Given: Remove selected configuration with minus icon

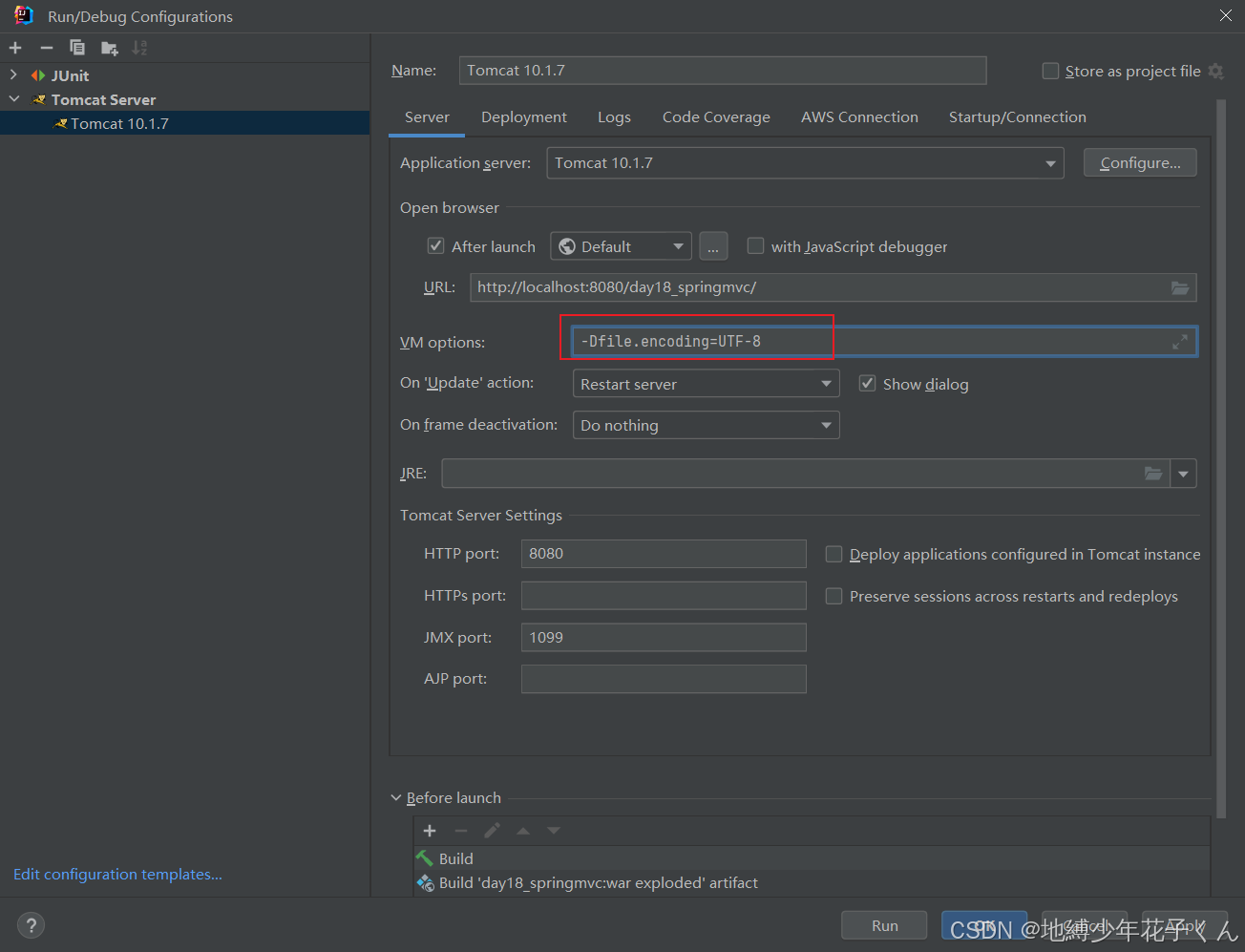Looking at the screenshot, I should pos(46,48).
